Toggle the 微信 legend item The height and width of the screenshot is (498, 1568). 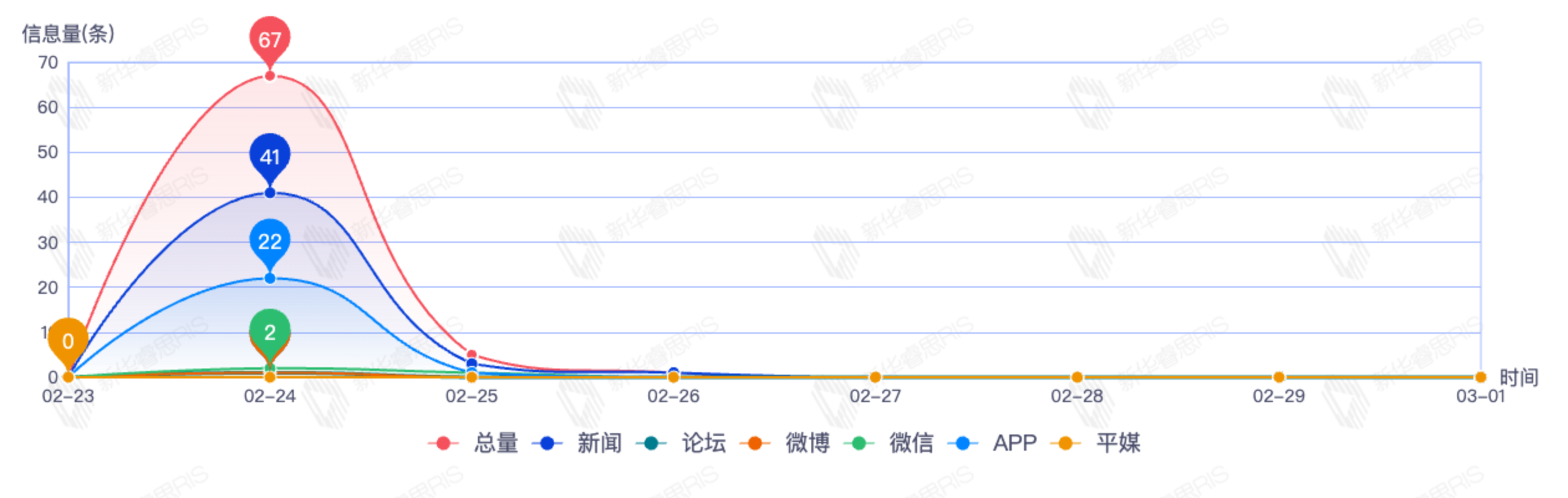pyautogui.click(x=889, y=443)
